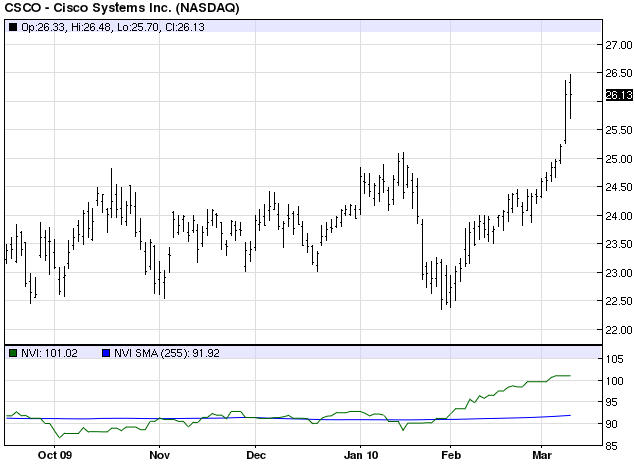This screenshot has width=635, height=465.
Task: Click the 24.00 price axis label
Action: coord(619,216)
